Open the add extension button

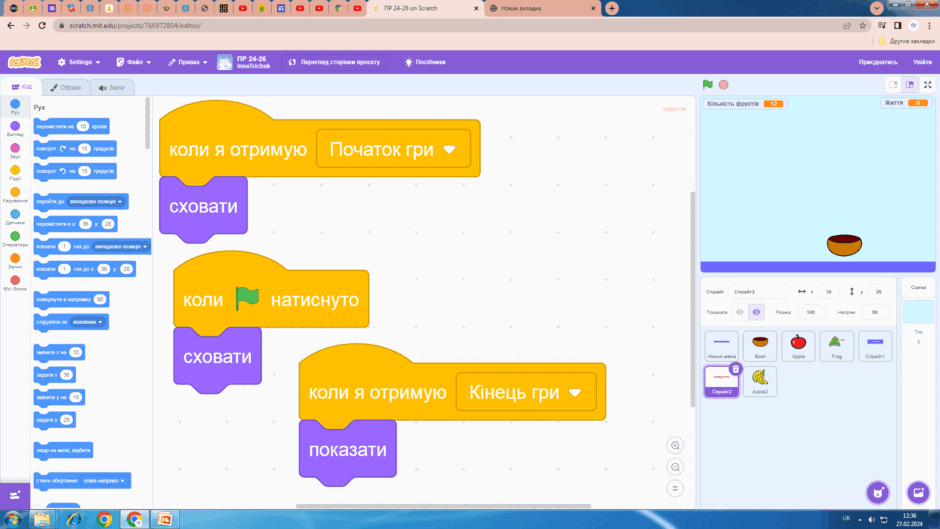tap(15, 495)
